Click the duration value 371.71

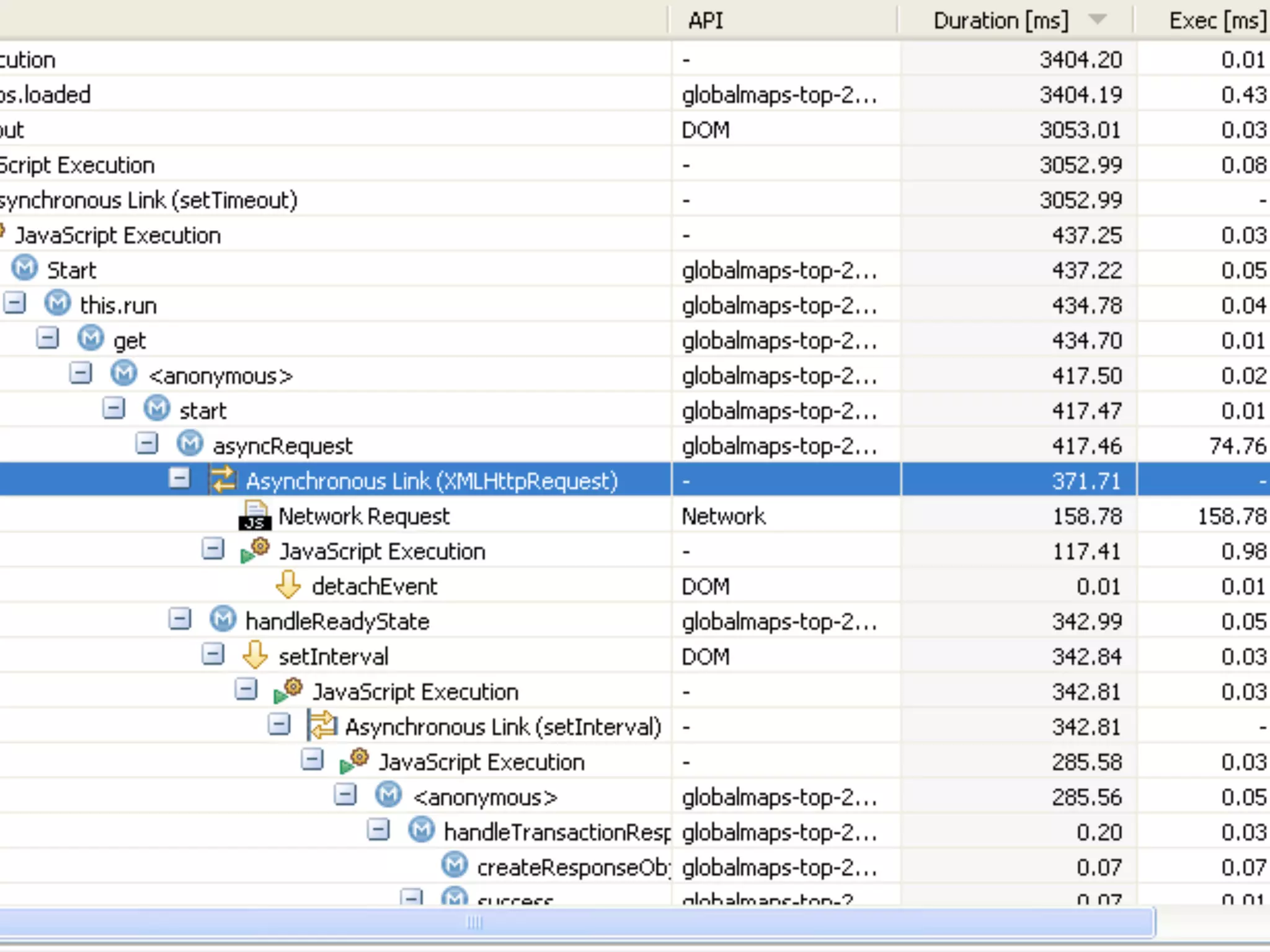click(x=1087, y=481)
